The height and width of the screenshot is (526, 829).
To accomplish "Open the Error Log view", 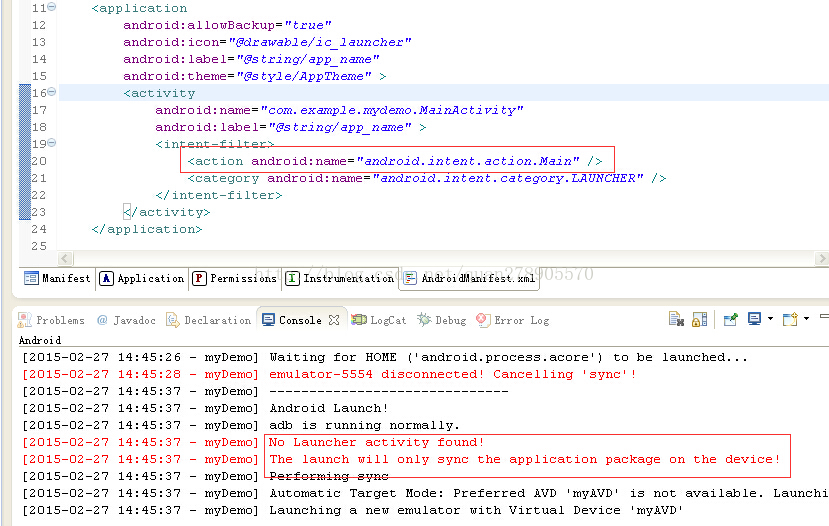I will click(x=513, y=320).
